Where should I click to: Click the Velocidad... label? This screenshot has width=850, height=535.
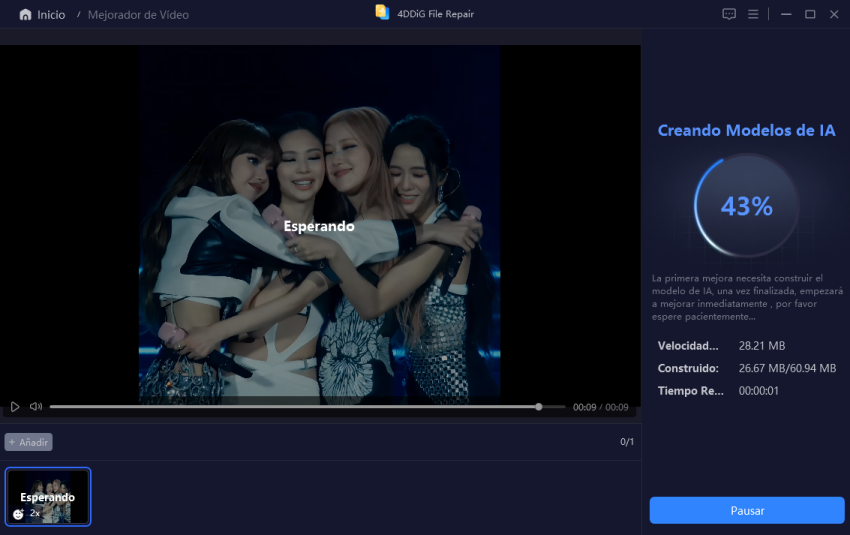tap(688, 346)
